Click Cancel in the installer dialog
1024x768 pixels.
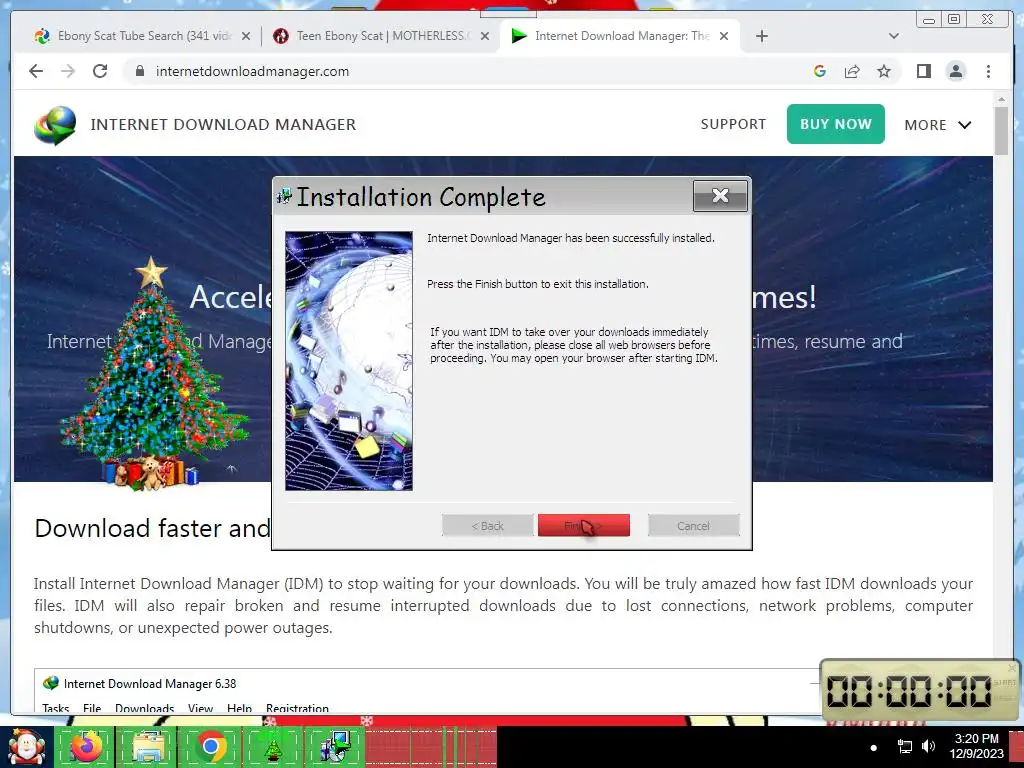tap(694, 526)
